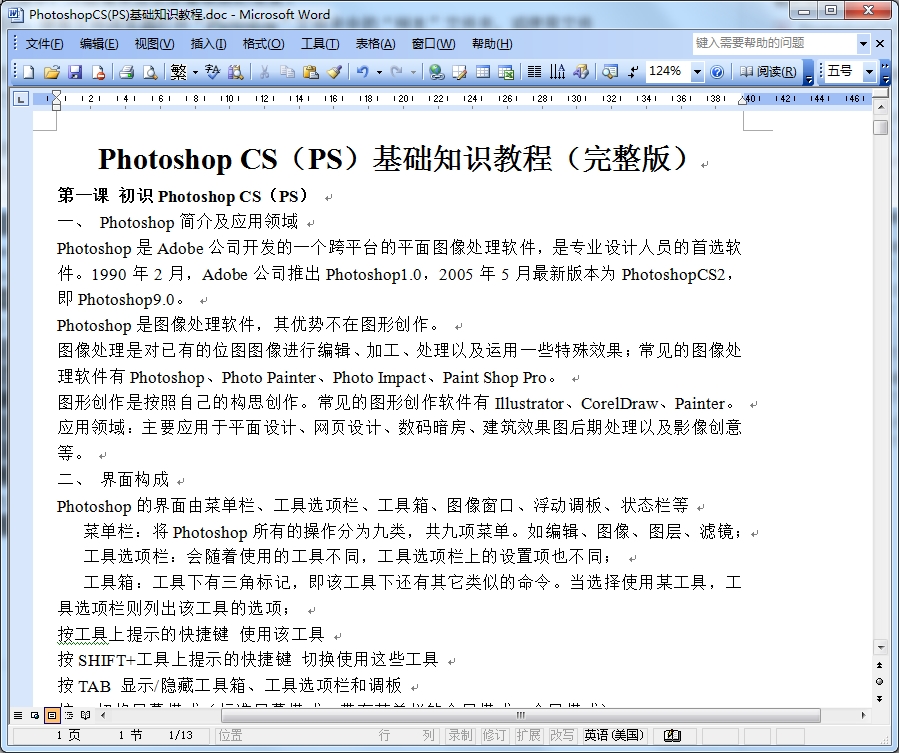
Task: Open the Undo history dropdown arrow
Action: (379, 72)
